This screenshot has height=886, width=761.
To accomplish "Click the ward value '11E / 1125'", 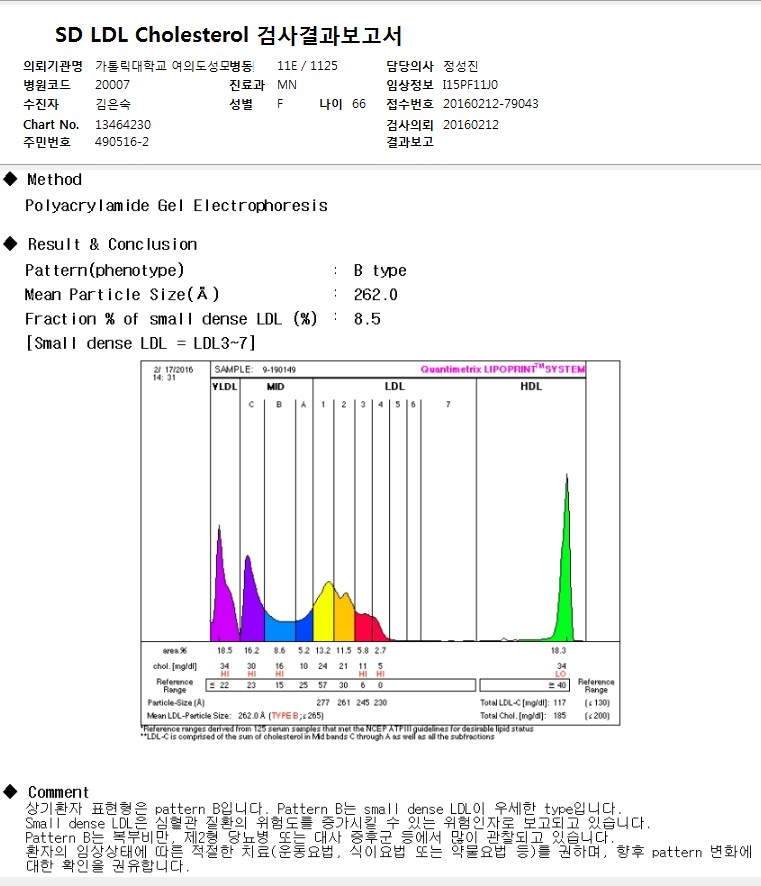I will 307,66.
